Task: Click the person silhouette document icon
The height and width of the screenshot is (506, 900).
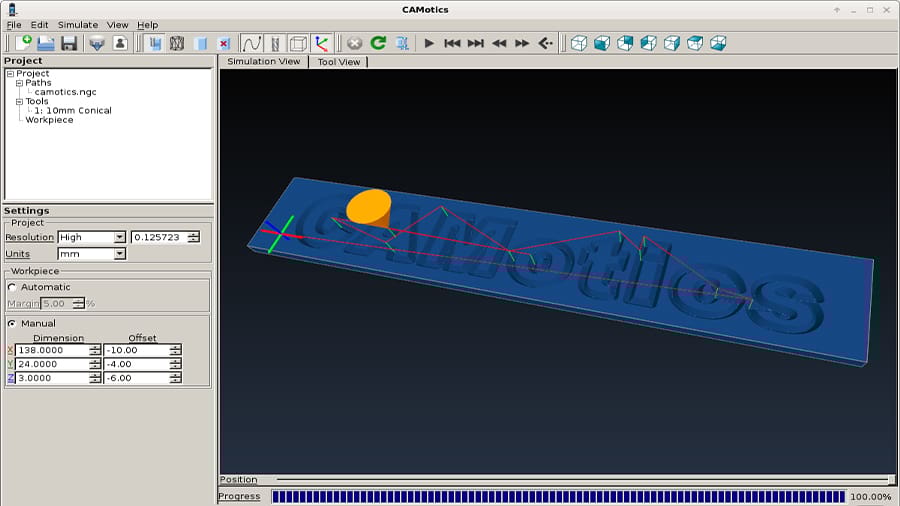Action: click(120, 43)
